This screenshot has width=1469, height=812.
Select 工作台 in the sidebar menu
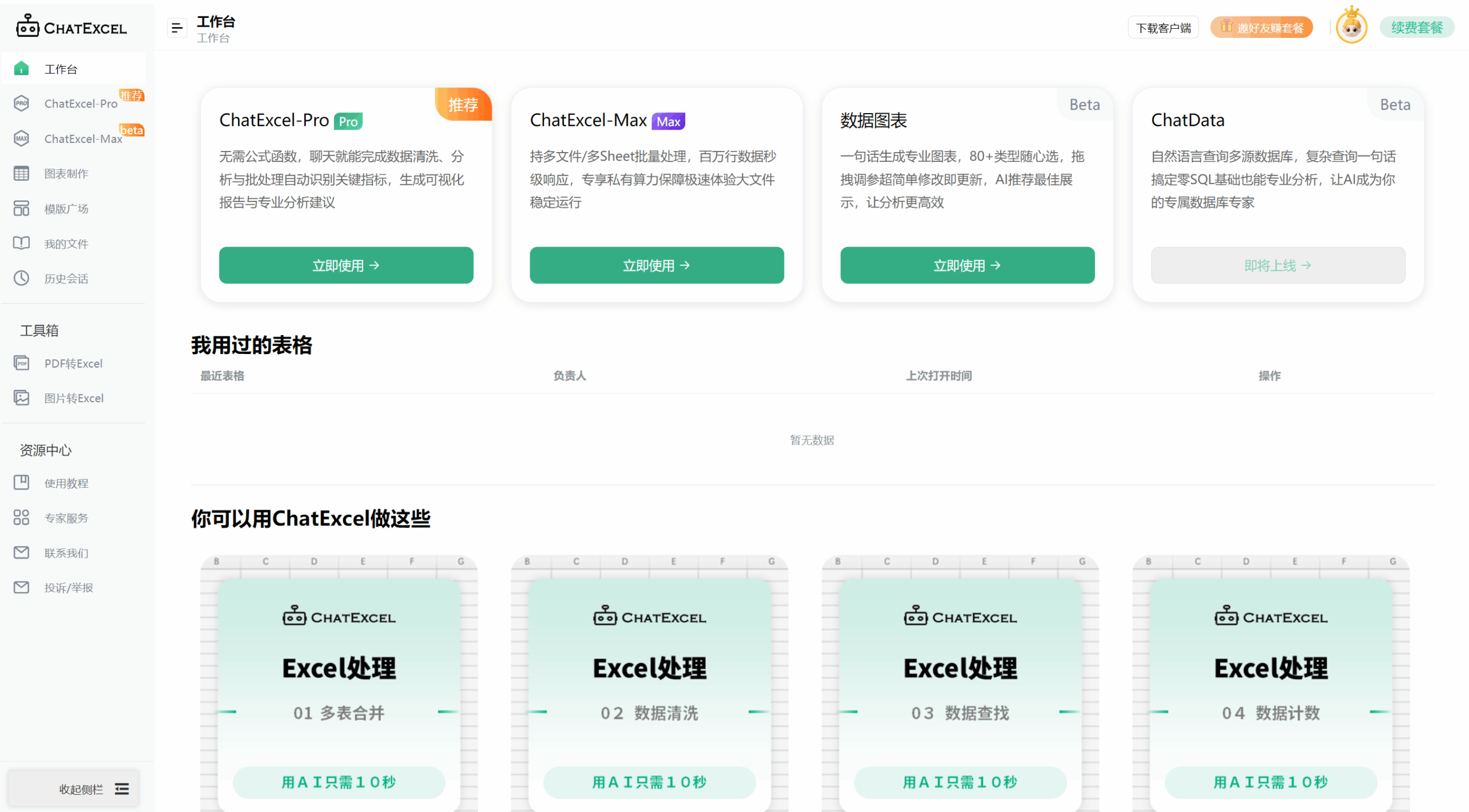click(x=60, y=69)
